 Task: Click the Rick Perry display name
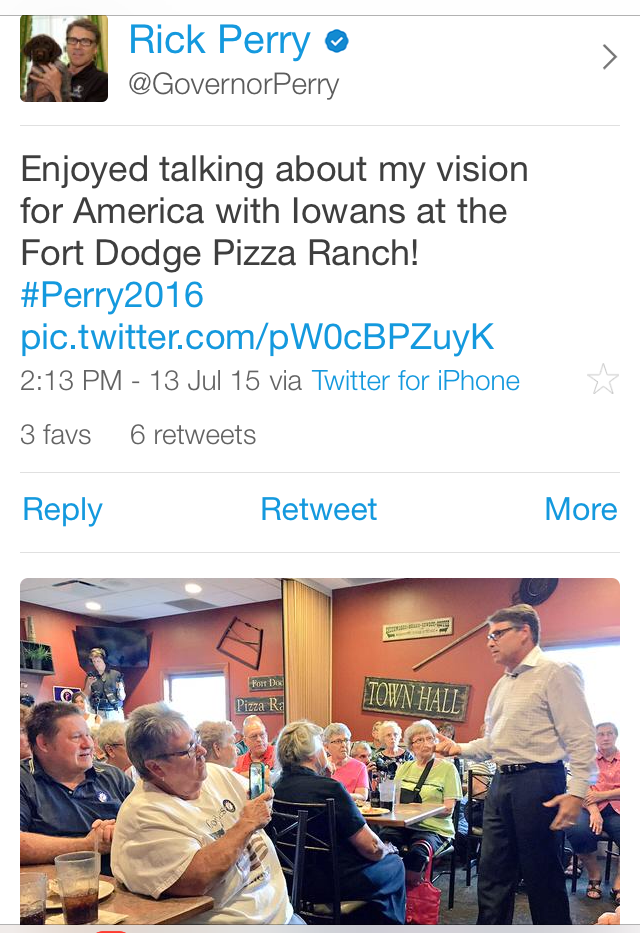[x=220, y=41]
